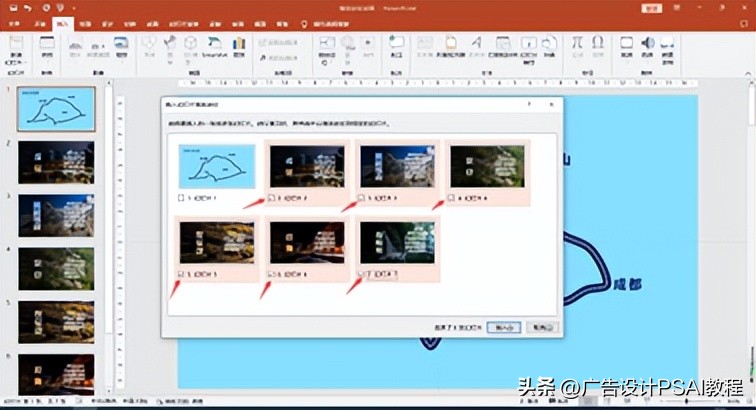Click the 3D Models cube icon

click(190, 42)
